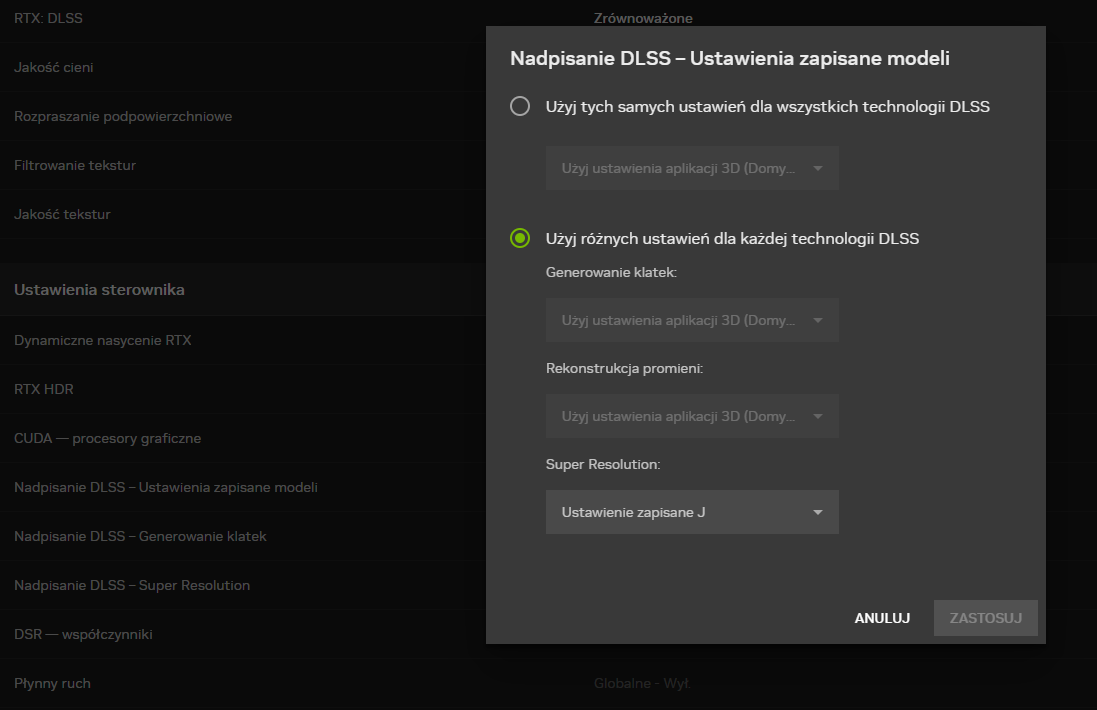
Task: Select radio for different settings per DLSS technology
Action: point(520,239)
